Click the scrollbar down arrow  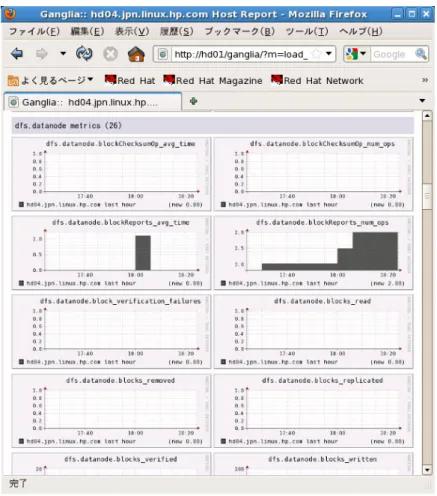pyautogui.click(x=427, y=470)
